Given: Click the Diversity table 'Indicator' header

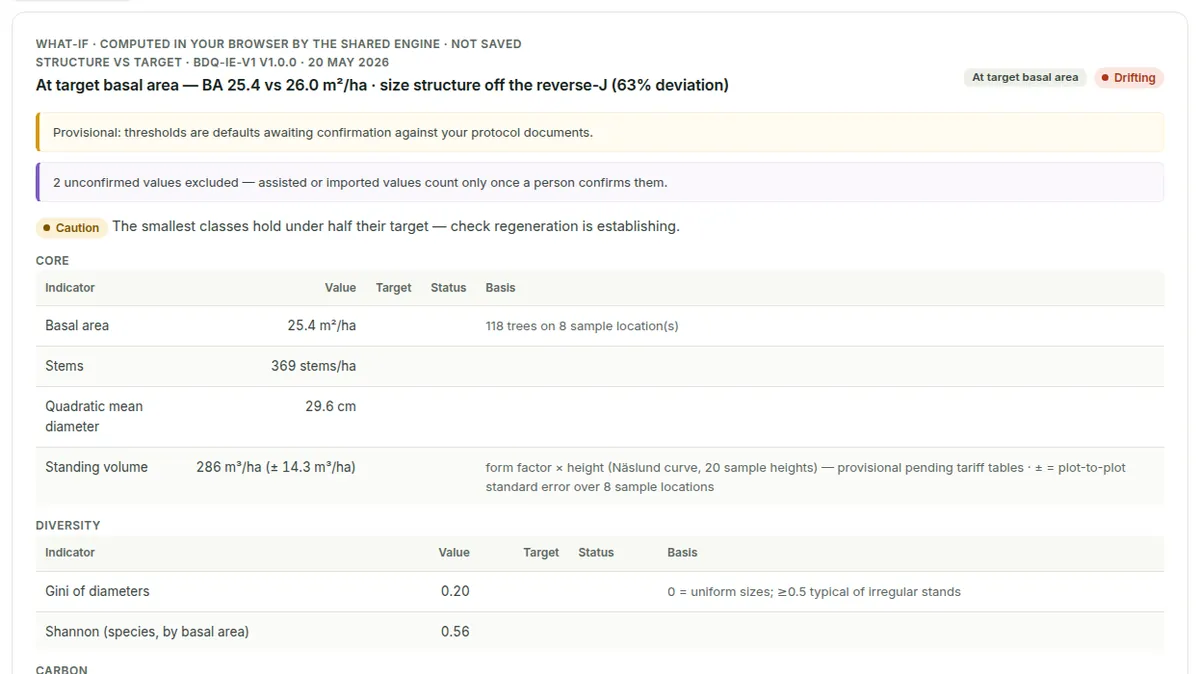Looking at the screenshot, I should coord(70,552).
